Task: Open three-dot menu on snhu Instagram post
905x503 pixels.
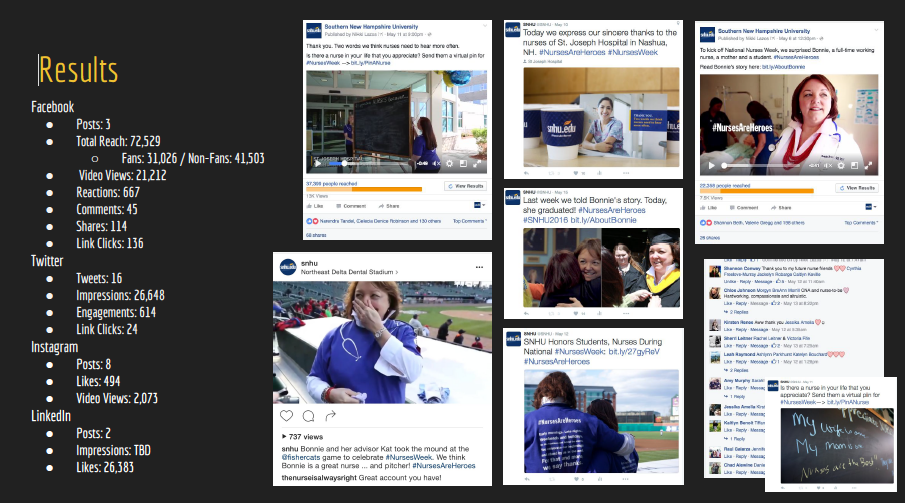Action: click(479, 267)
